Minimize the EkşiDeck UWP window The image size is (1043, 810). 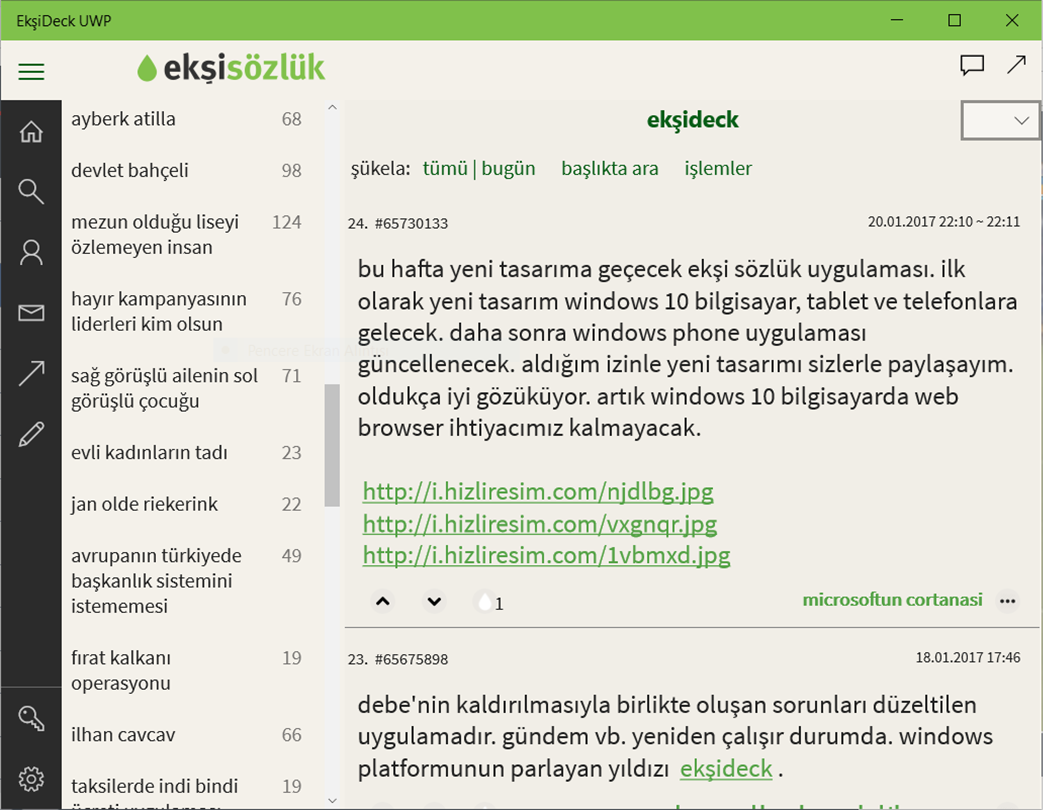[897, 20]
